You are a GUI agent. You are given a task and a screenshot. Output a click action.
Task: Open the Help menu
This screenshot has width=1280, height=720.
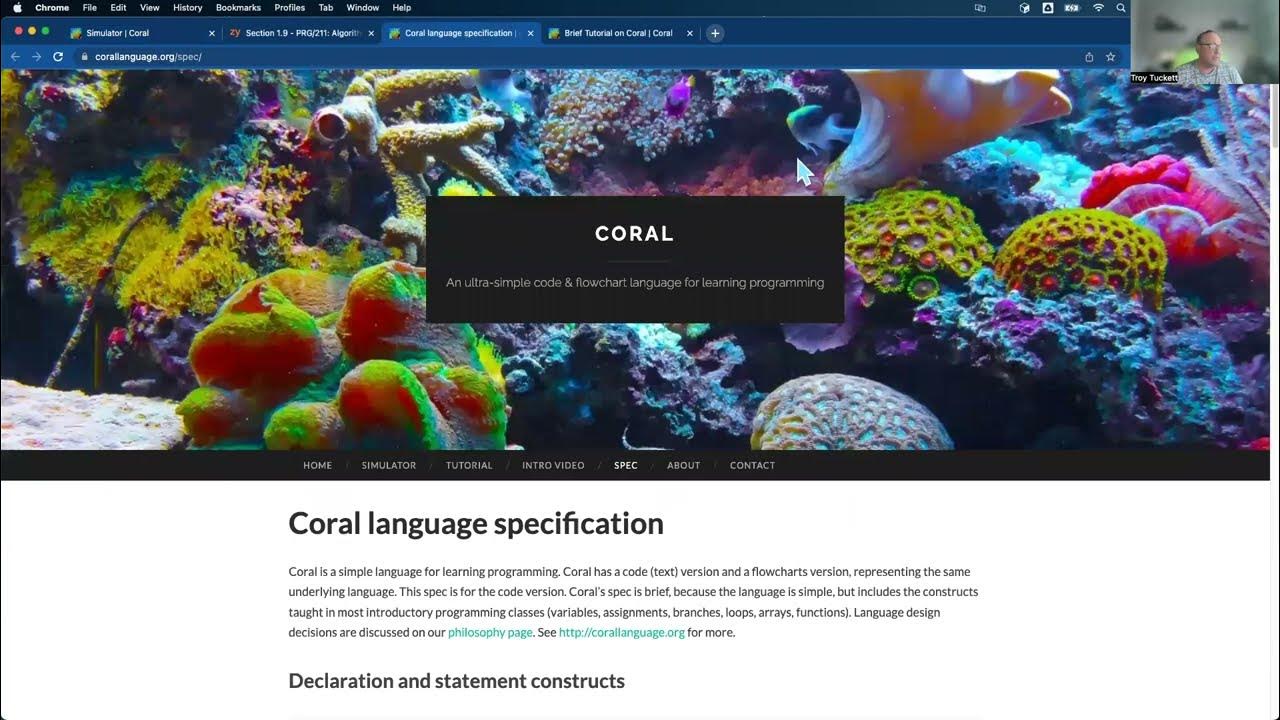(x=402, y=7)
